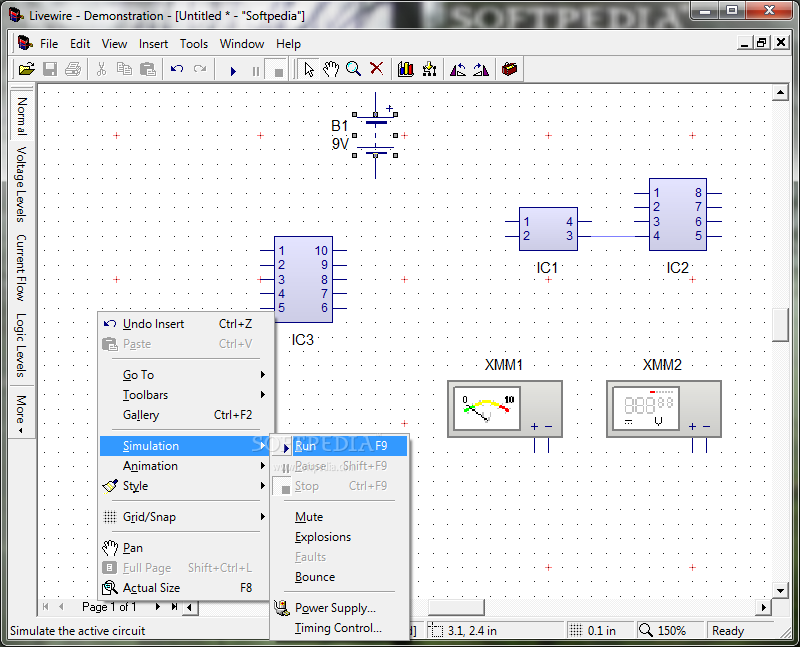Open the Insert menu
800x647 pixels.
coord(153,44)
